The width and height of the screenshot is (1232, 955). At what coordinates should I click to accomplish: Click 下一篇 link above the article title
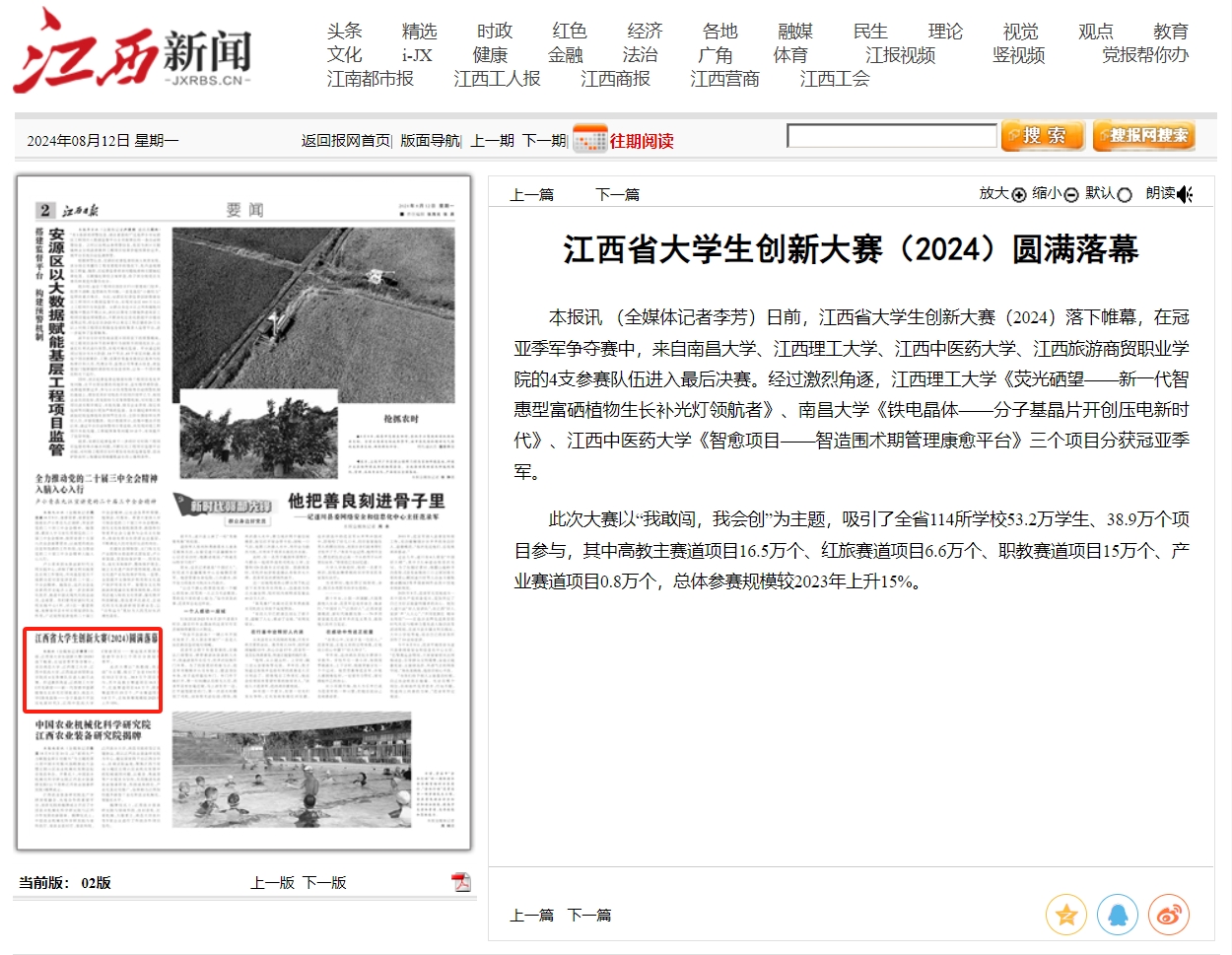pos(617,195)
